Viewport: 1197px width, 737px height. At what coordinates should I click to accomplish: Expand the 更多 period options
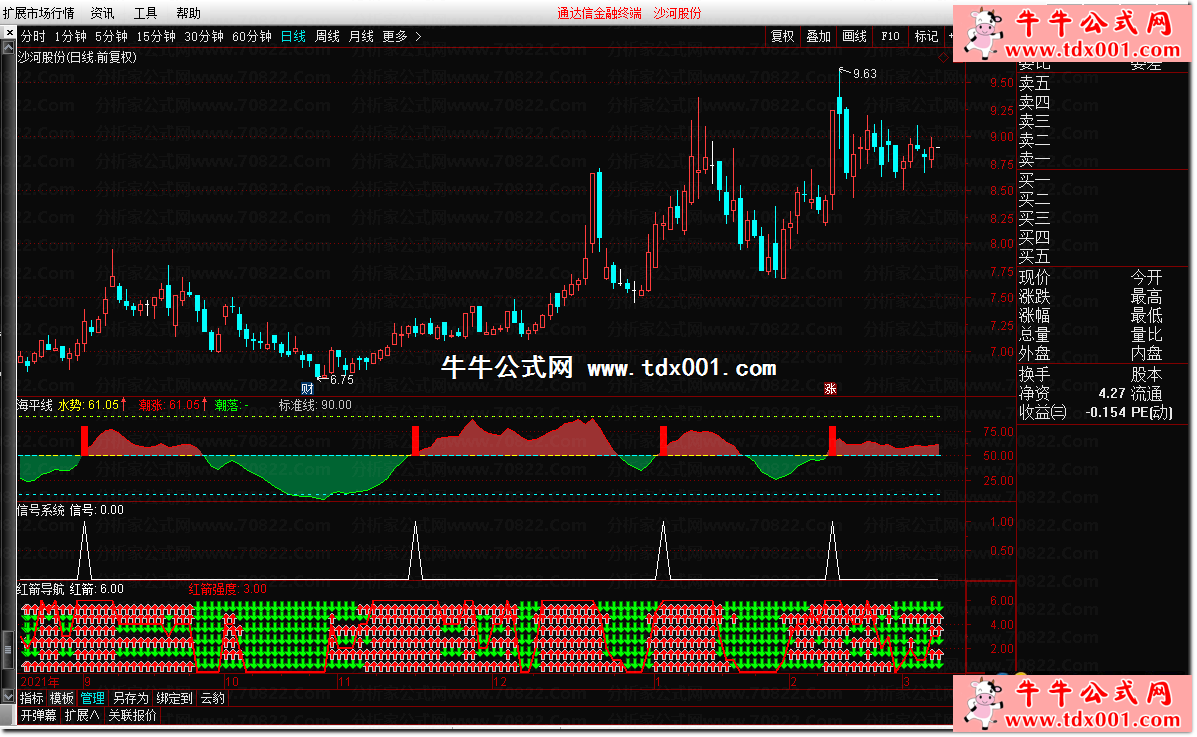pyautogui.click(x=401, y=36)
